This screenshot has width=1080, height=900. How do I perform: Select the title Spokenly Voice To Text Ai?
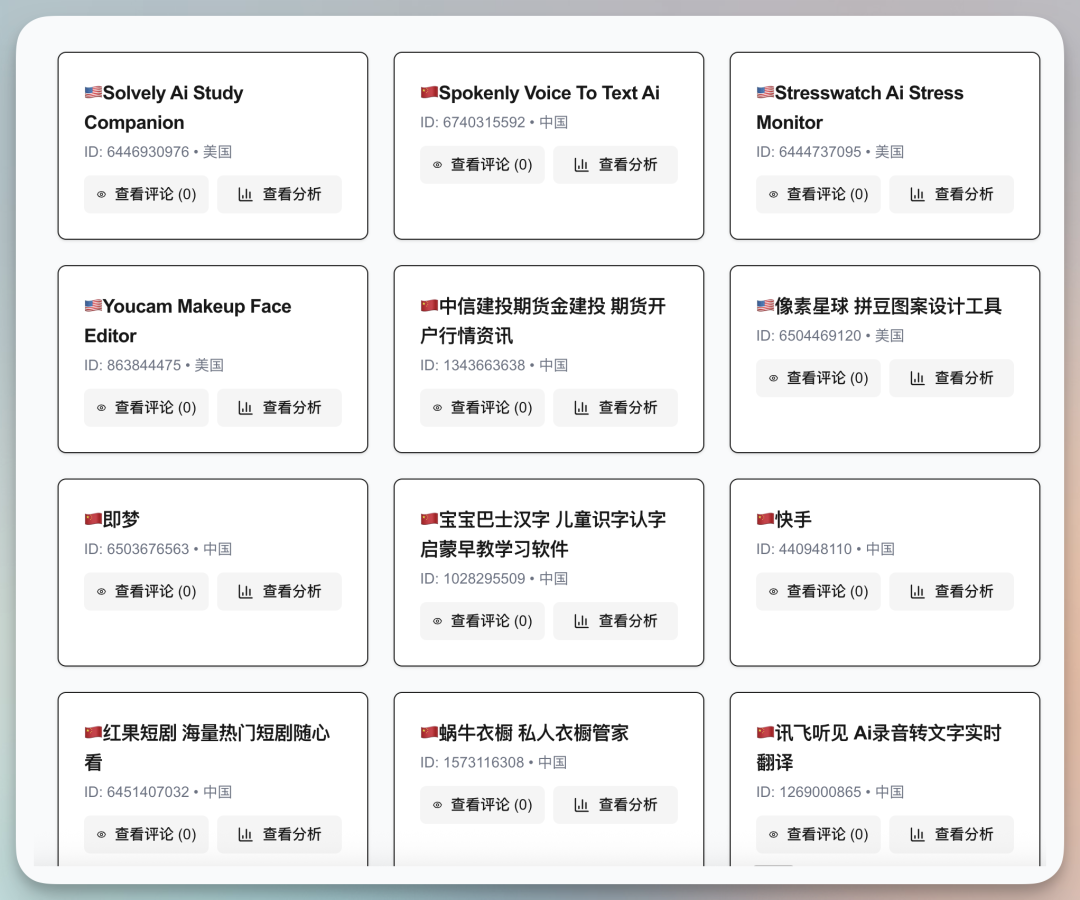549,93
